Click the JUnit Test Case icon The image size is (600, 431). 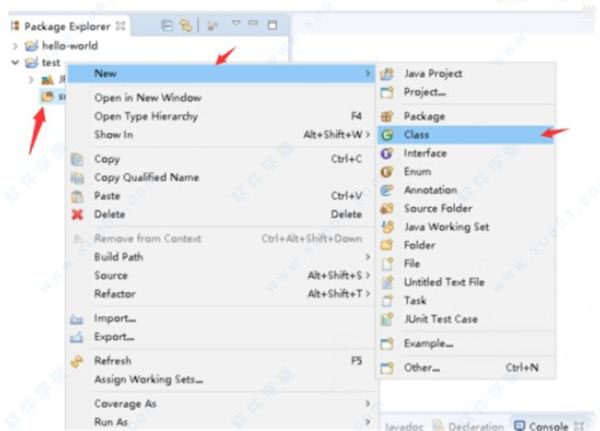(387, 319)
